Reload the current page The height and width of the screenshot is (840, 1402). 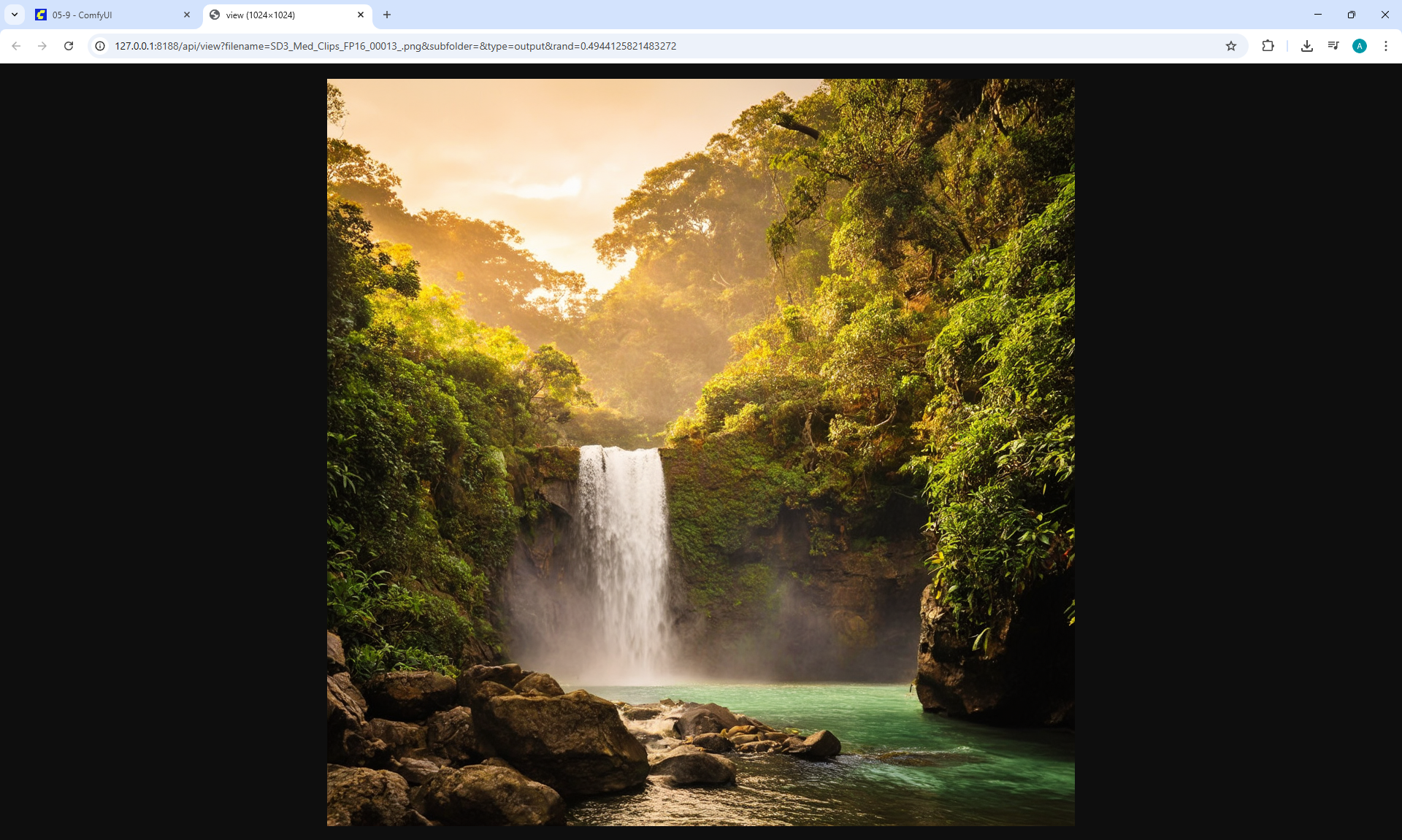tap(69, 46)
